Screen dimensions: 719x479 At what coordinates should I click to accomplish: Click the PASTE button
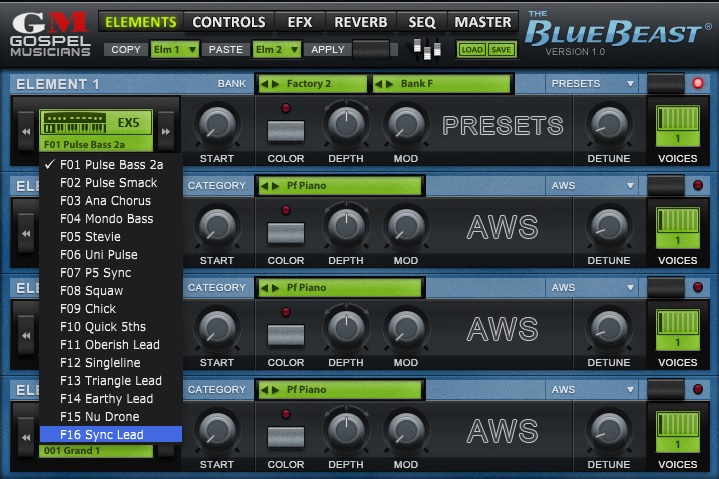pyautogui.click(x=226, y=50)
